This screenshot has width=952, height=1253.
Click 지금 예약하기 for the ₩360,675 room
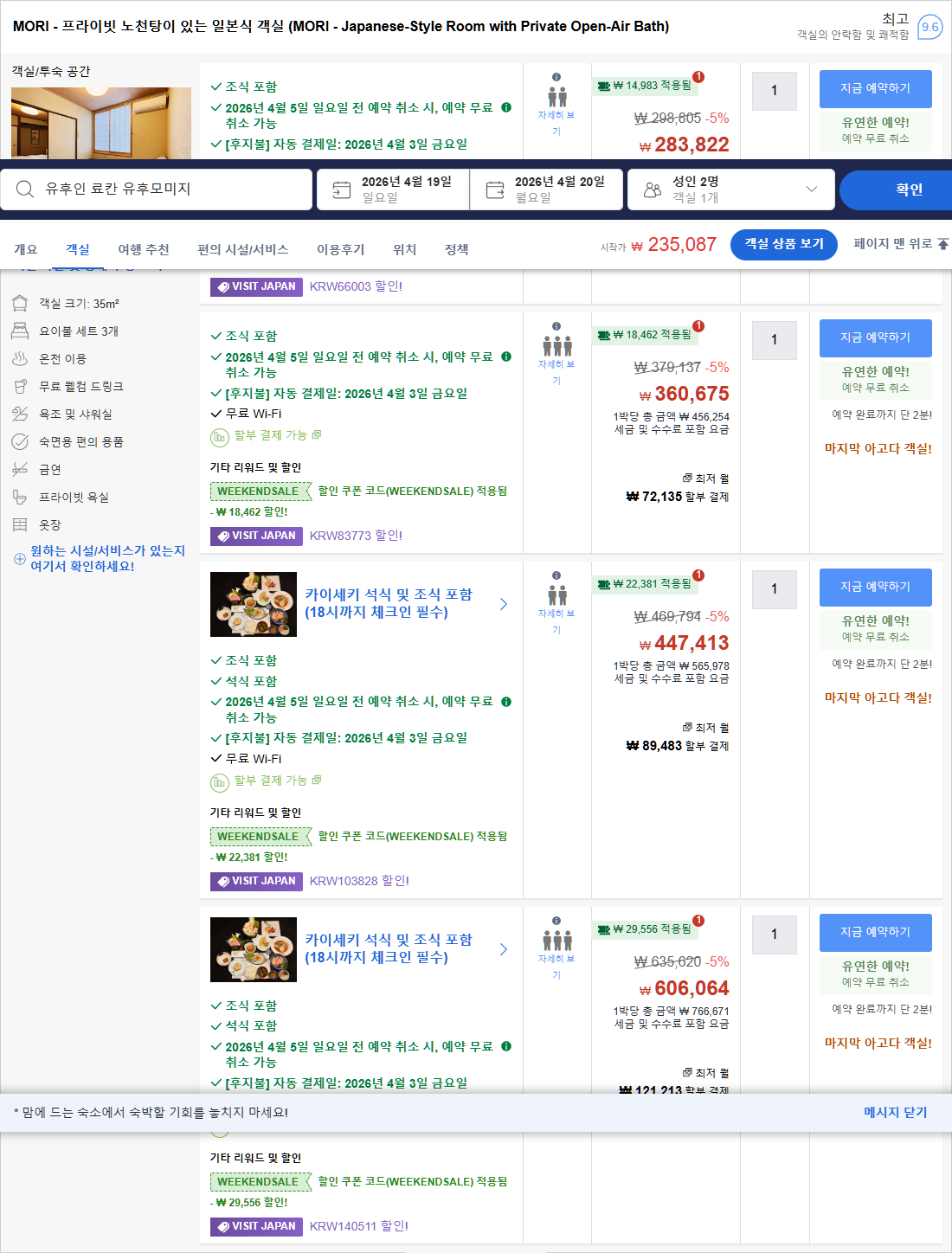[875, 338]
